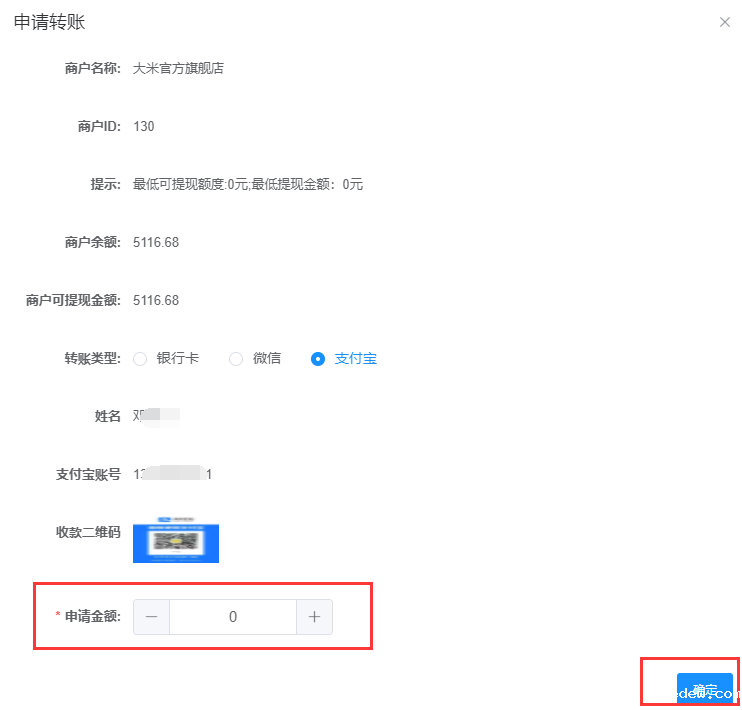
Task: Click the merchant ID value 130
Action: (144, 126)
